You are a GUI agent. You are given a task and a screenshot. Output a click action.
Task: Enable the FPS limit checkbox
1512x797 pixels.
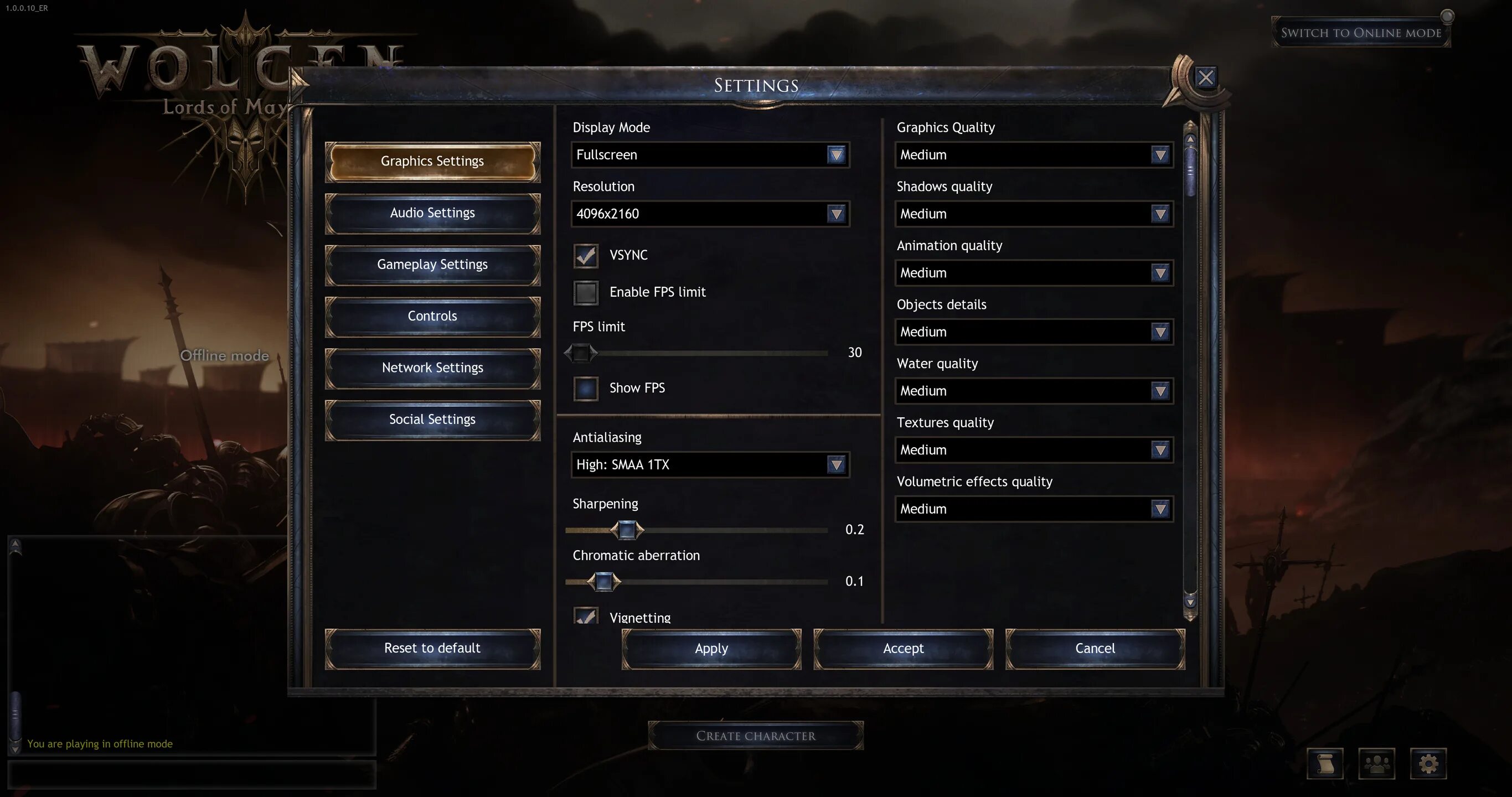click(585, 291)
